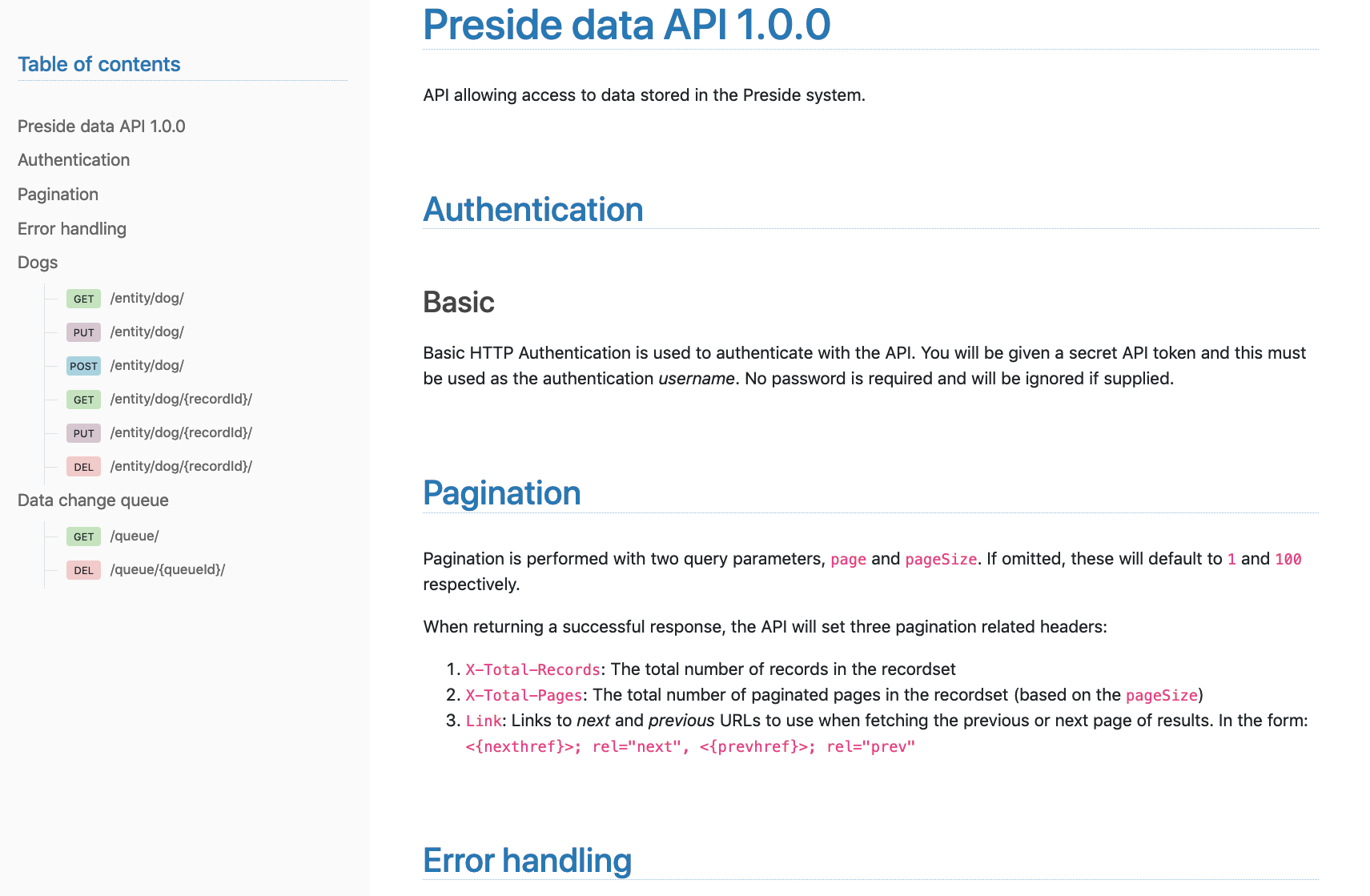The width and height of the screenshot is (1370, 896).
Task: Click the PUT badge for /entity/dog/
Action: [83, 332]
